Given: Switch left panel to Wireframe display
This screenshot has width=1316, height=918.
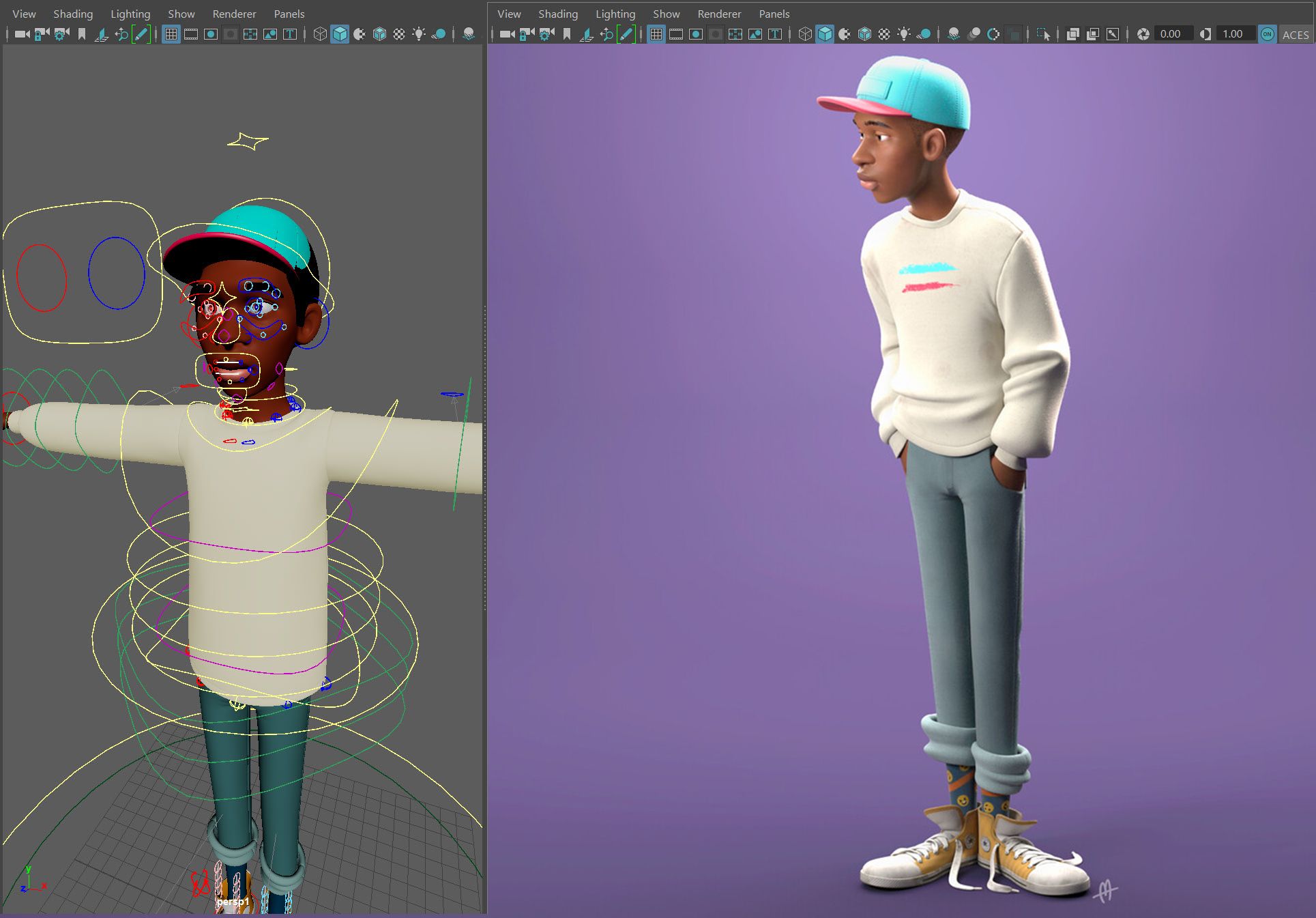Looking at the screenshot, I should click(x=320, y=34).
